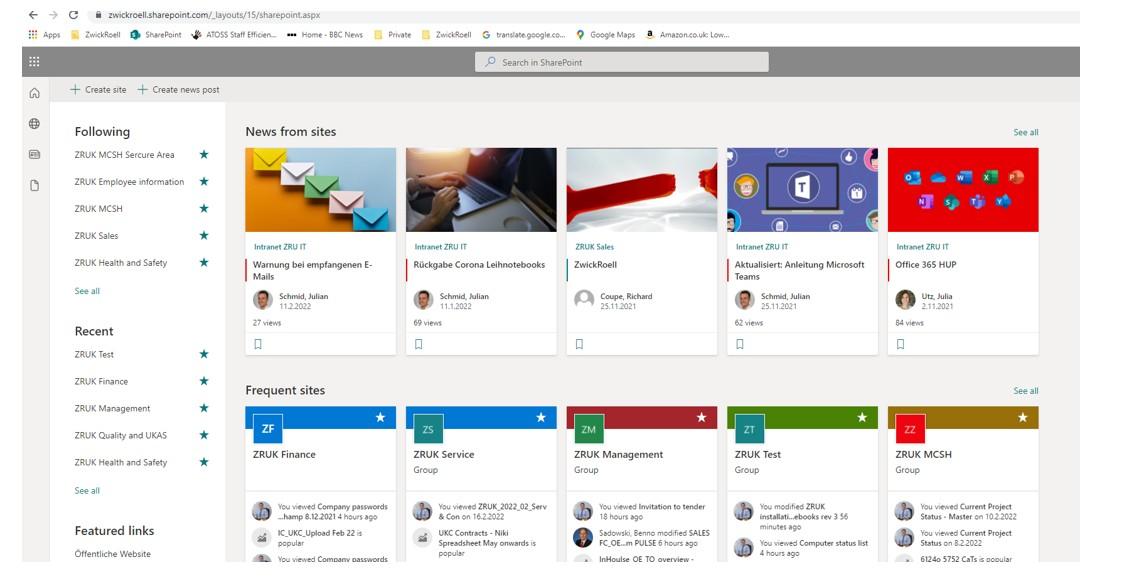Image resolution: width=1122 pixels, height=588 pixels.
Task: Open Julia Utz avatar on Office 365 HUP
Action: pyautogui.click(x=905, y=300)
